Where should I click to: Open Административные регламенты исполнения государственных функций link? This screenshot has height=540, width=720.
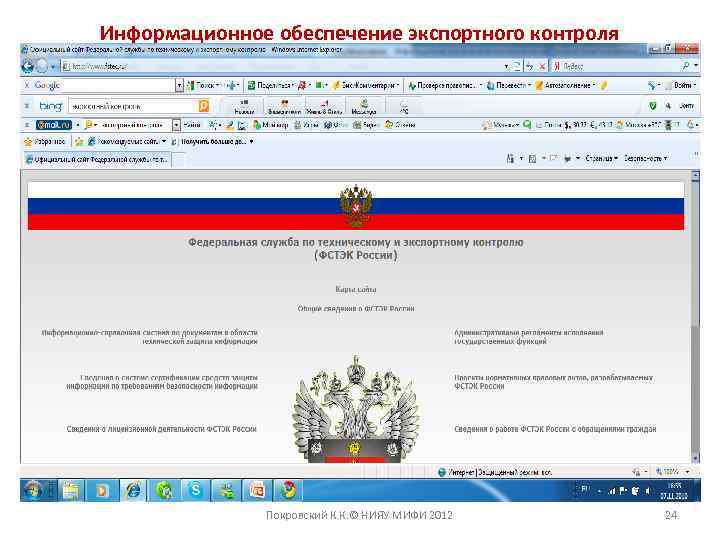(x=529, y=337)
